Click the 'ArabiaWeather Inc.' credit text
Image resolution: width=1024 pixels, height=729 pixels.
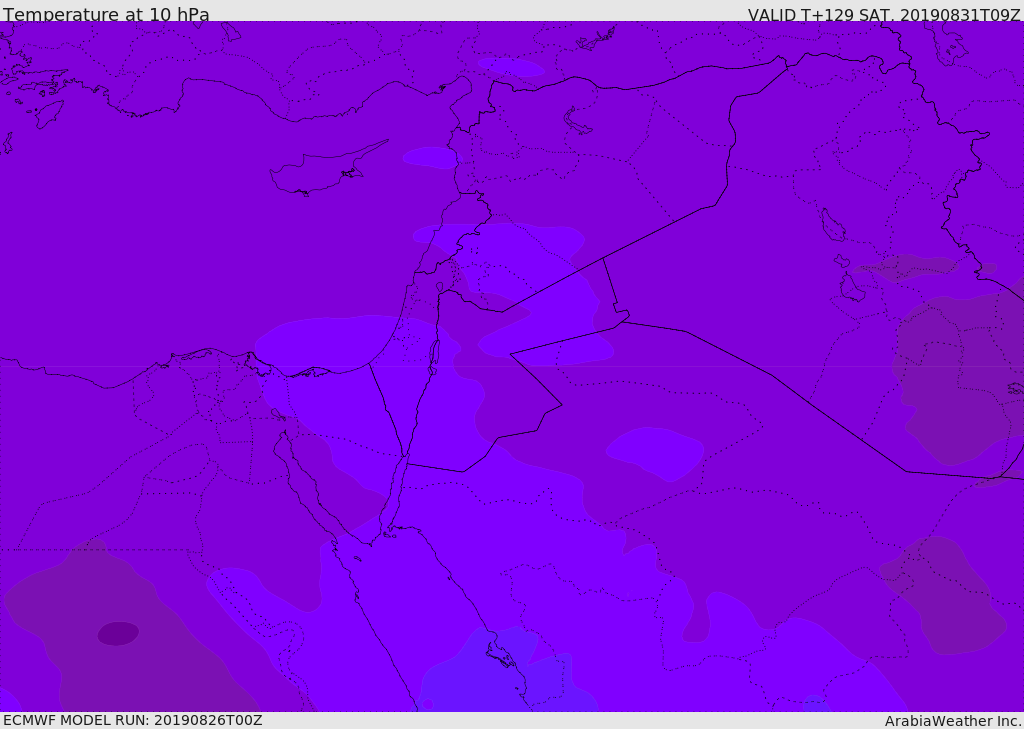pos(953,721)
